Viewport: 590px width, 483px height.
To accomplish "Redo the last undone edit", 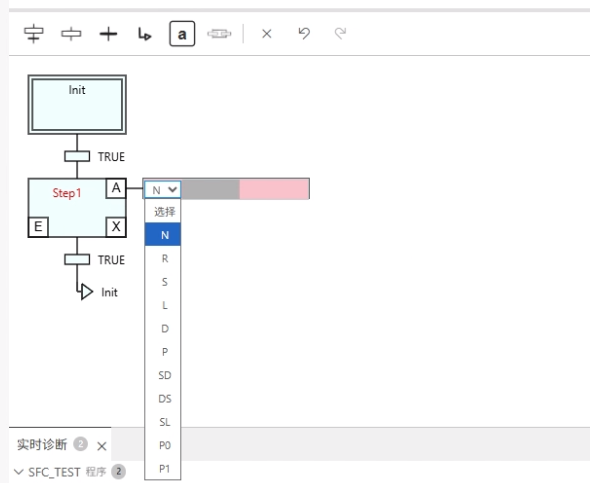I will click(340, 33).
